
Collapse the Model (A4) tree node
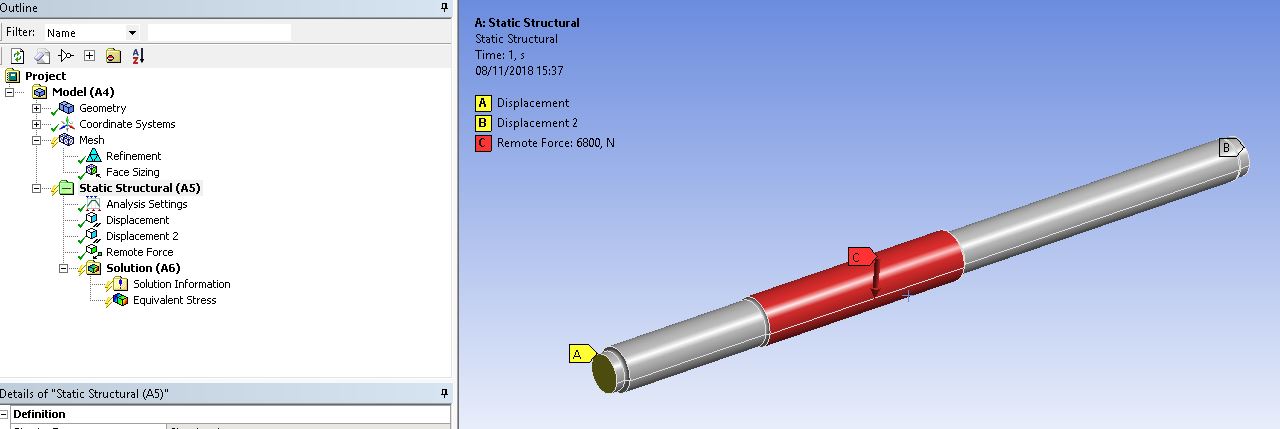[10, 92]
